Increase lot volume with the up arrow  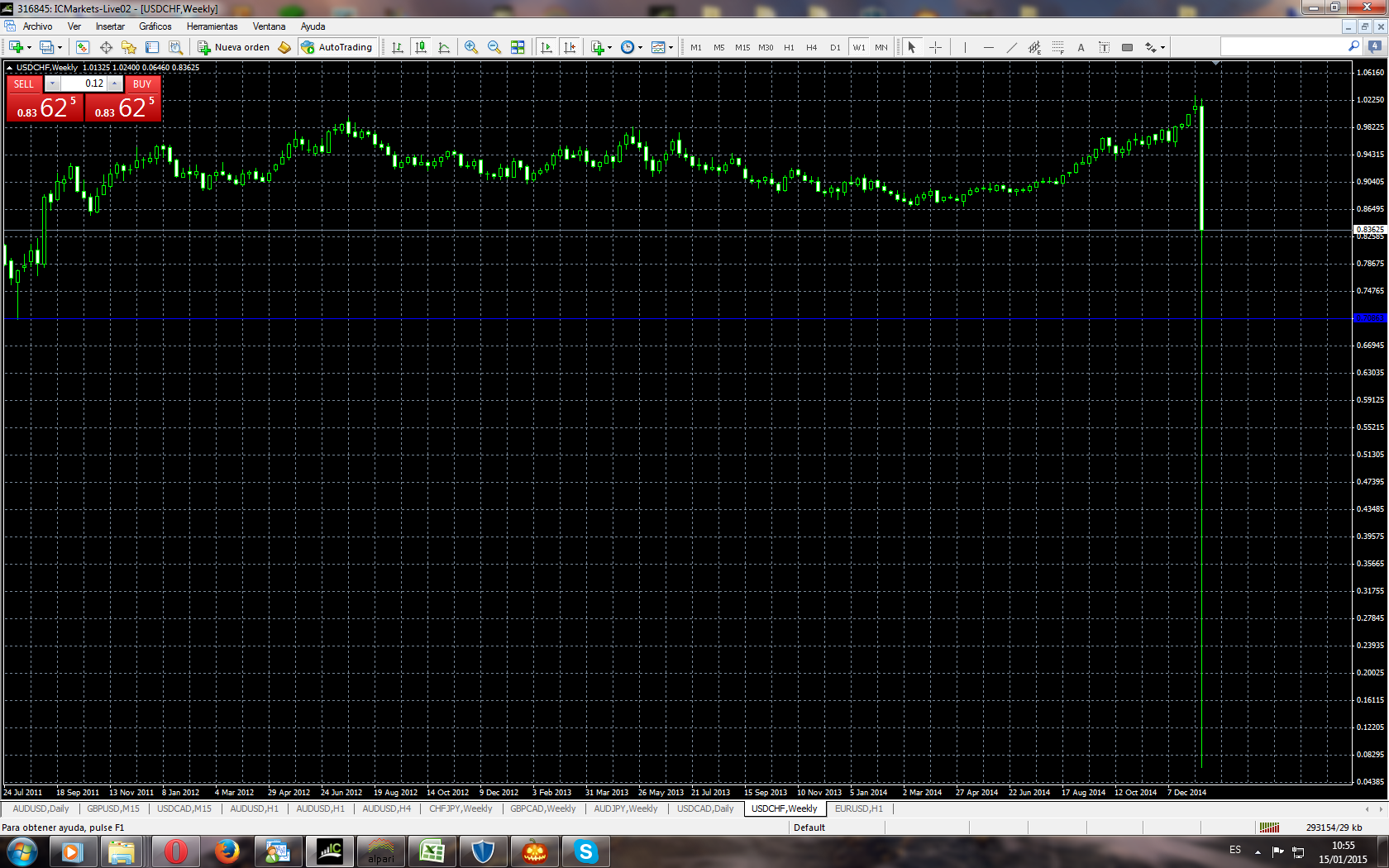pyautogui.click(x=116, y=83)
